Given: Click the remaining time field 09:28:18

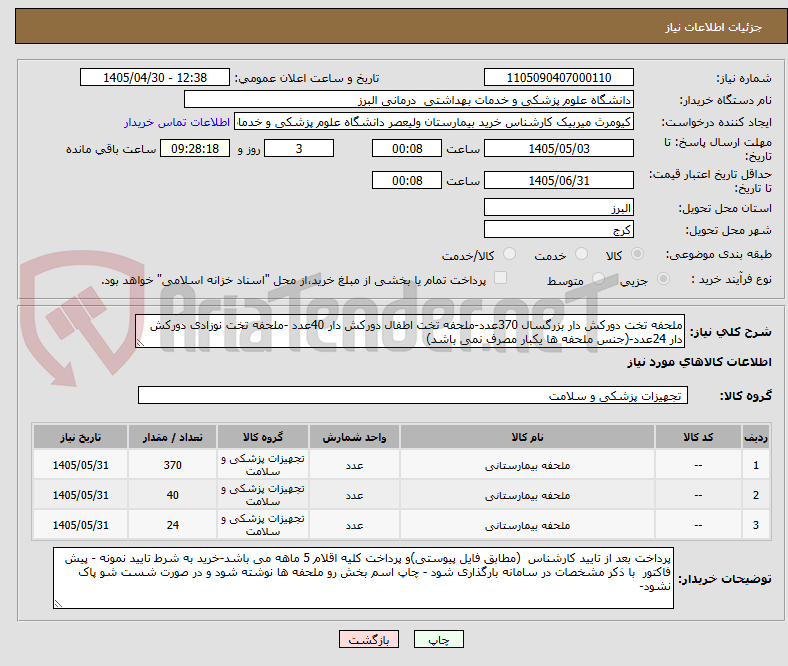Looking at the screenshot, I should point(195,148).
